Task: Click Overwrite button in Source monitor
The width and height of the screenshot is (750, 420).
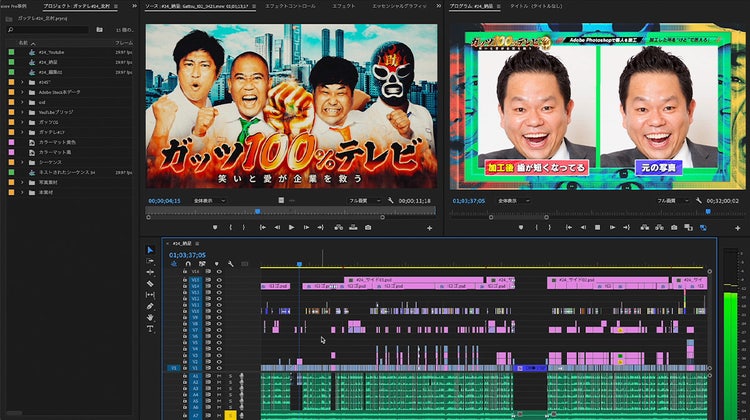Action: pyautogui.click(x=353, y=228)
